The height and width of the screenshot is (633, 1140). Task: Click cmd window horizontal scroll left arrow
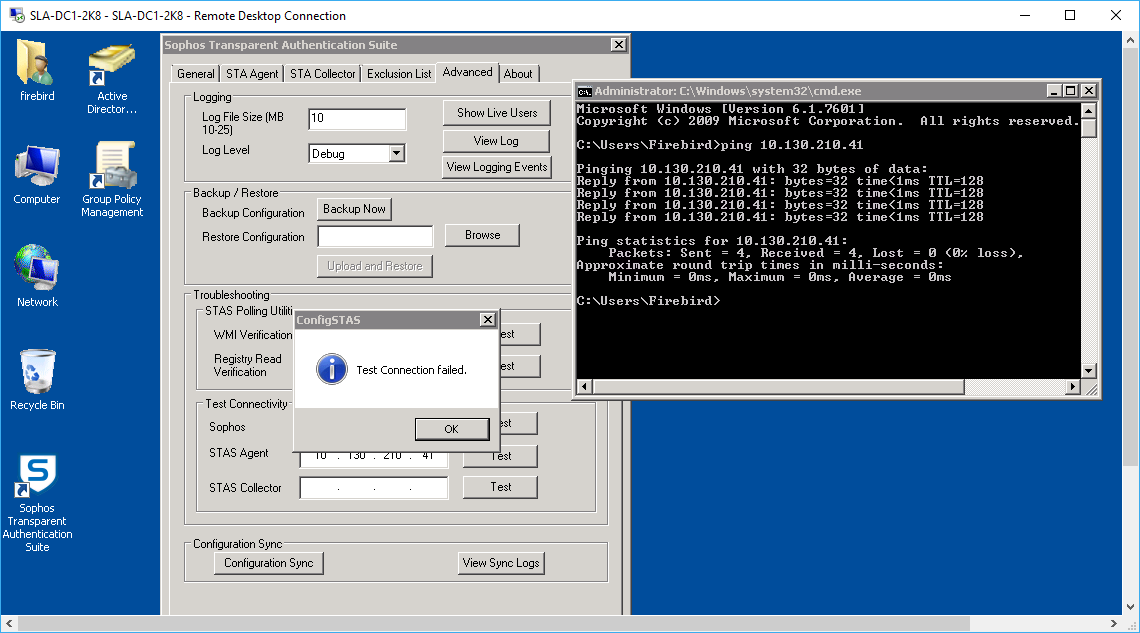(584, 387)
